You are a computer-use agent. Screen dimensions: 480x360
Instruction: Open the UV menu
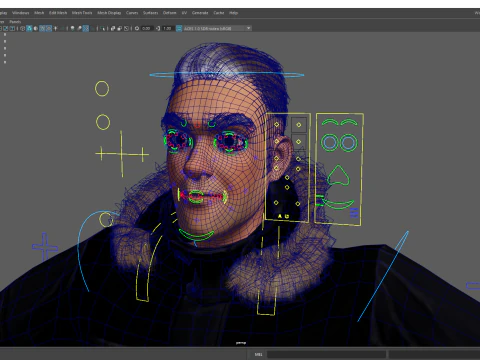point(184,13)
